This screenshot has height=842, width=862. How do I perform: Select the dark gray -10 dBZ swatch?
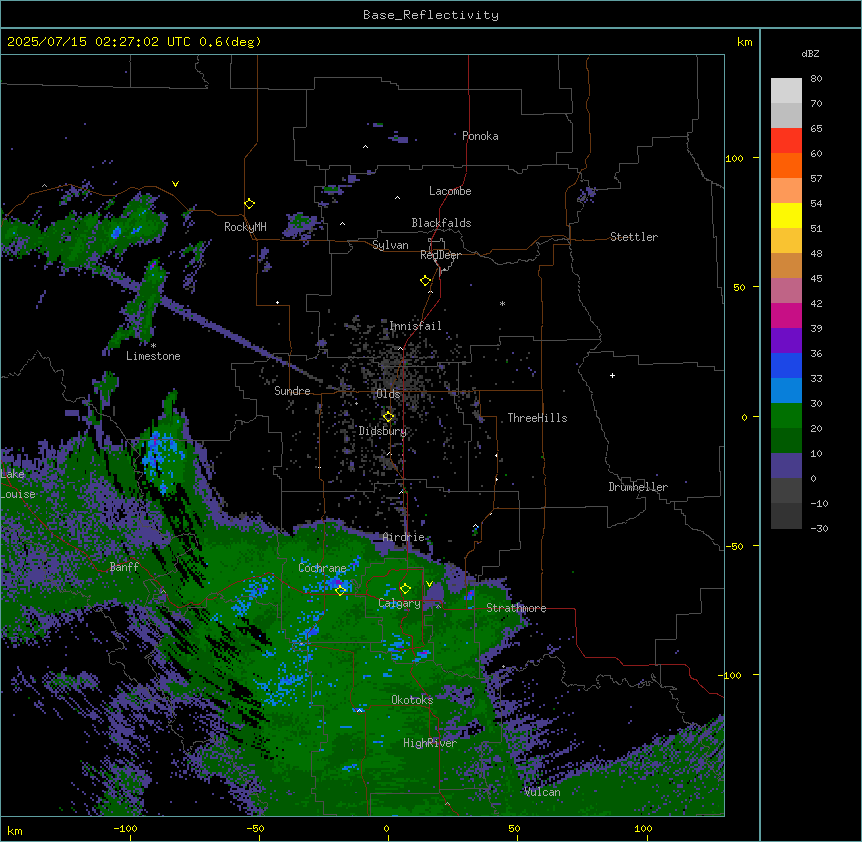(786, 491)
